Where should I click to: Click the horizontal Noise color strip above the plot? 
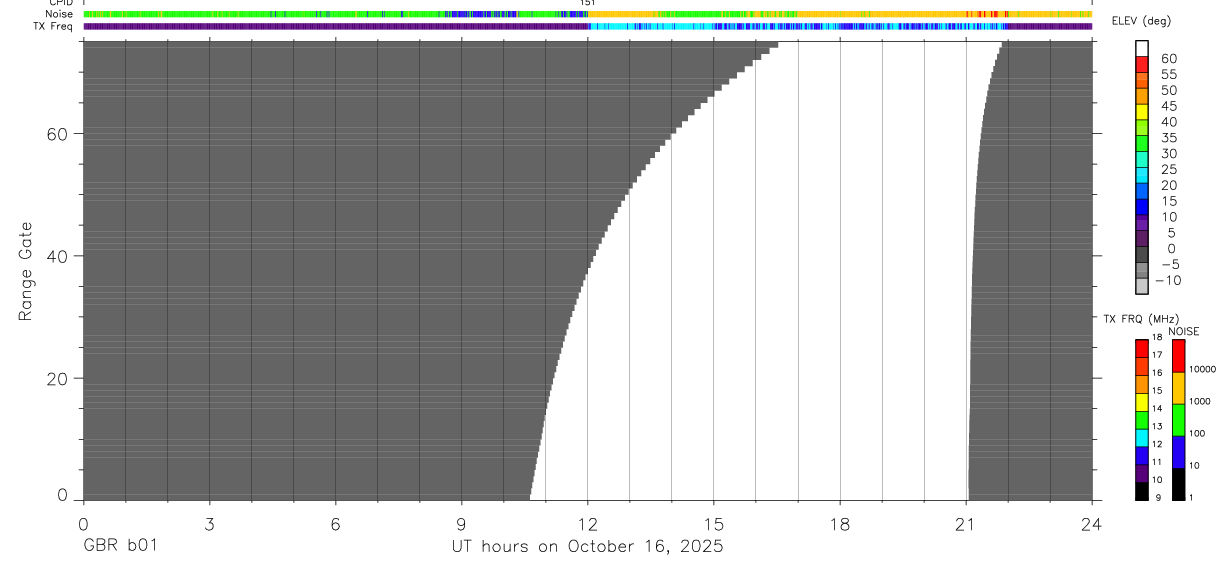(x=587, y=14)
